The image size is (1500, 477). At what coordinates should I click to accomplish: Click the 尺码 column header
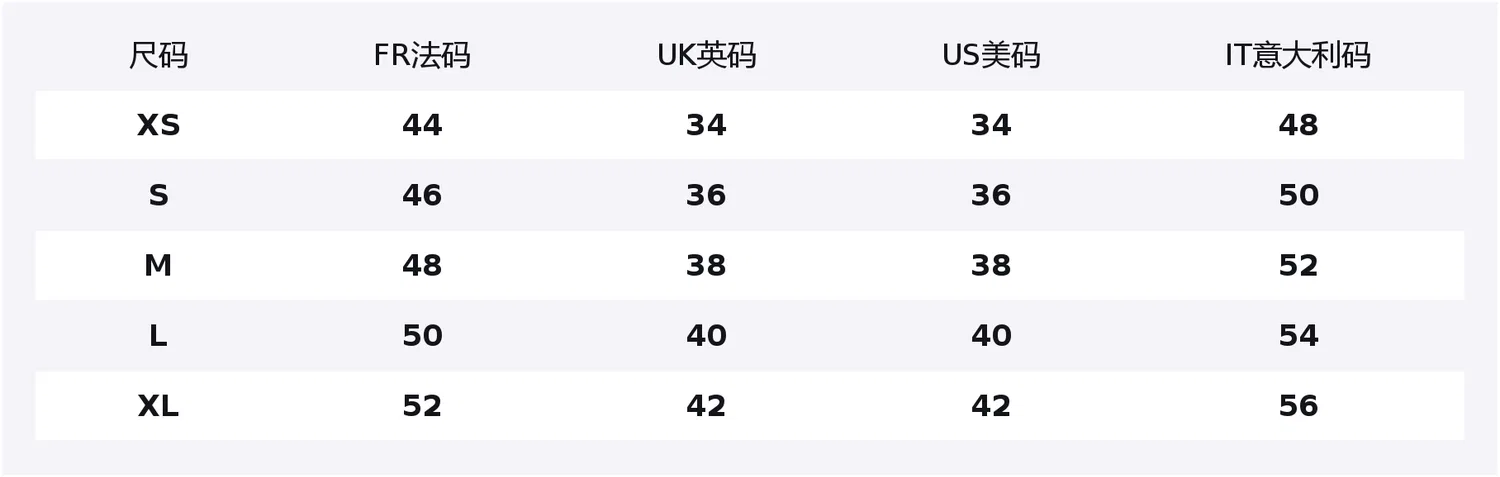coord(158,55)
